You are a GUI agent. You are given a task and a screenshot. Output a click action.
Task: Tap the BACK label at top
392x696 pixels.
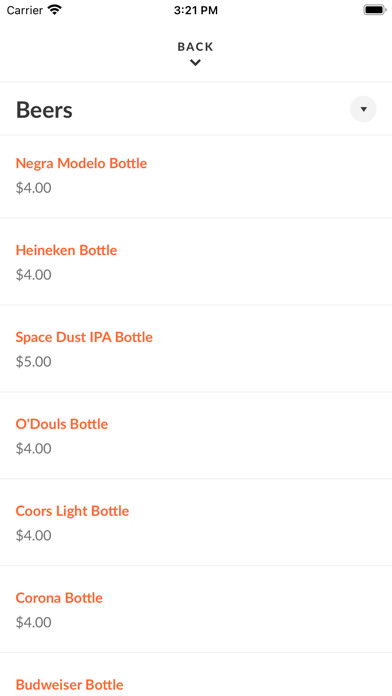195,47
